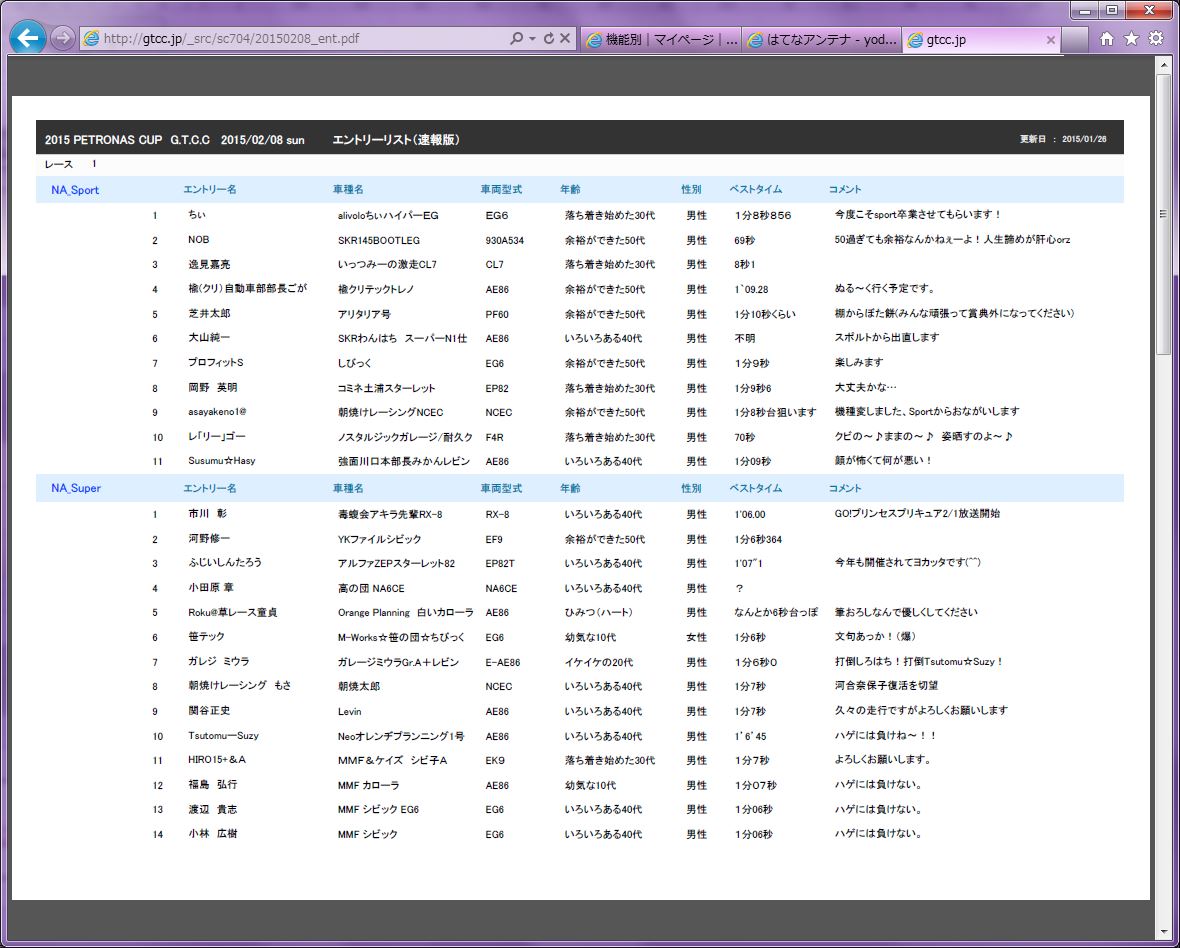Click entry name 笹テック
This screenshot has width=1180, height=948.
206,637
